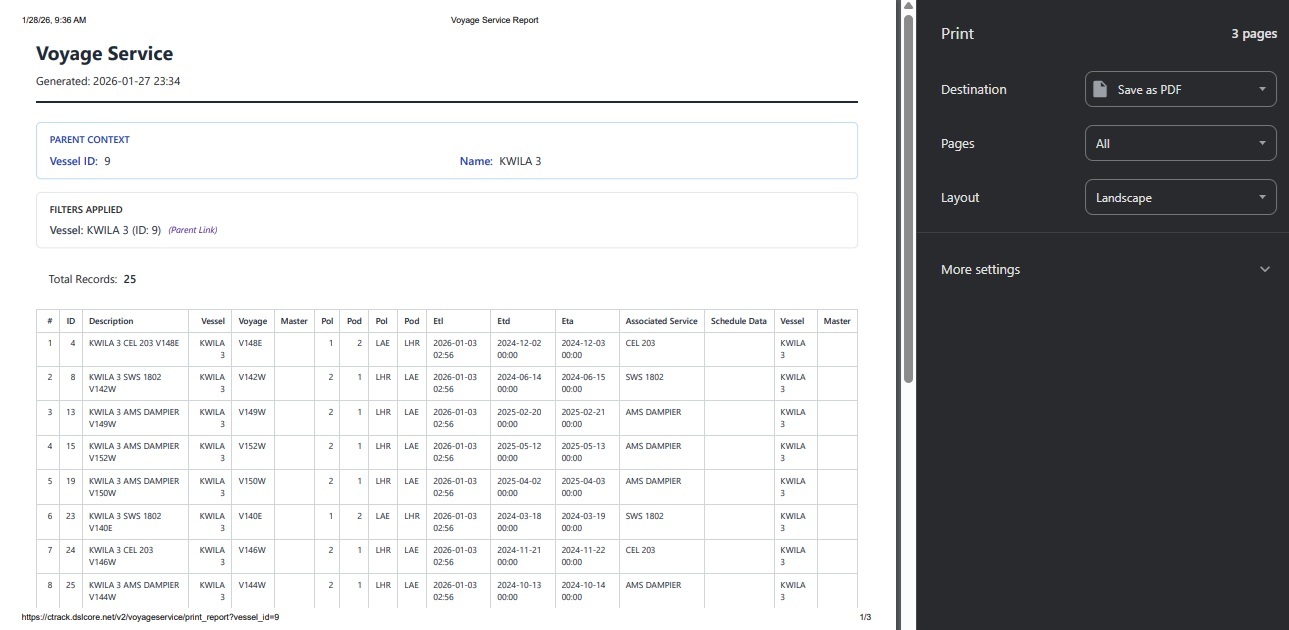Viewport: 1289px width, 630px height.
Task: Click the Description column header
Action: click(x=111, y=321)
